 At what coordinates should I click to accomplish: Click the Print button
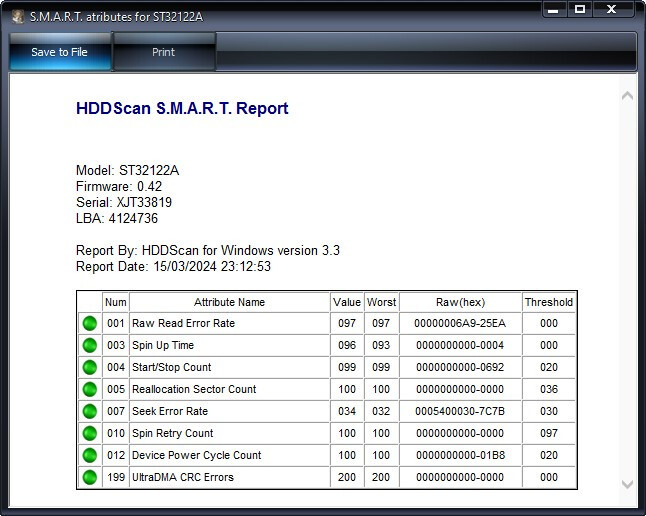164,52
